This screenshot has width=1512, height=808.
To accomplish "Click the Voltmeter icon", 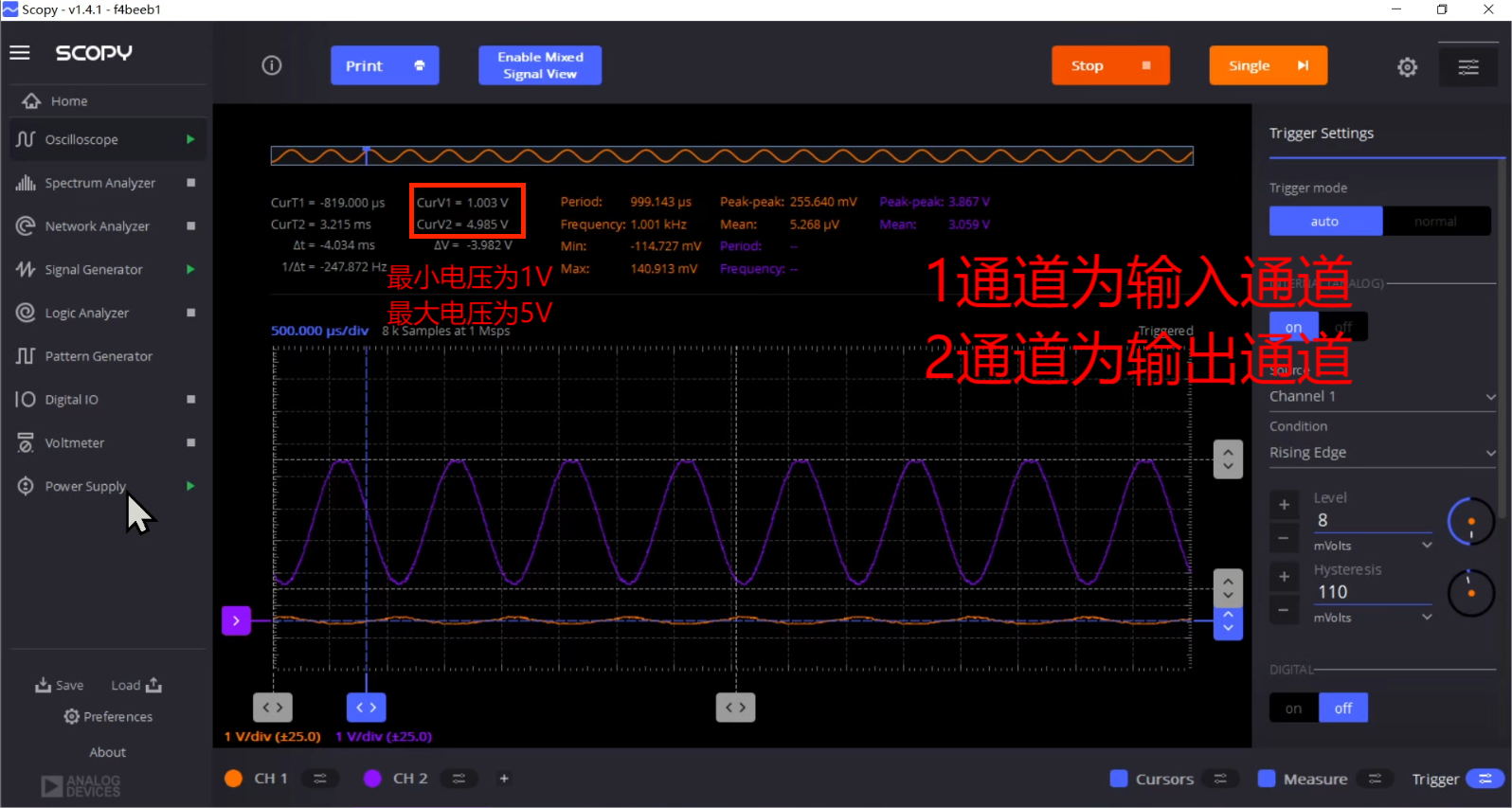I will point(26,442).
